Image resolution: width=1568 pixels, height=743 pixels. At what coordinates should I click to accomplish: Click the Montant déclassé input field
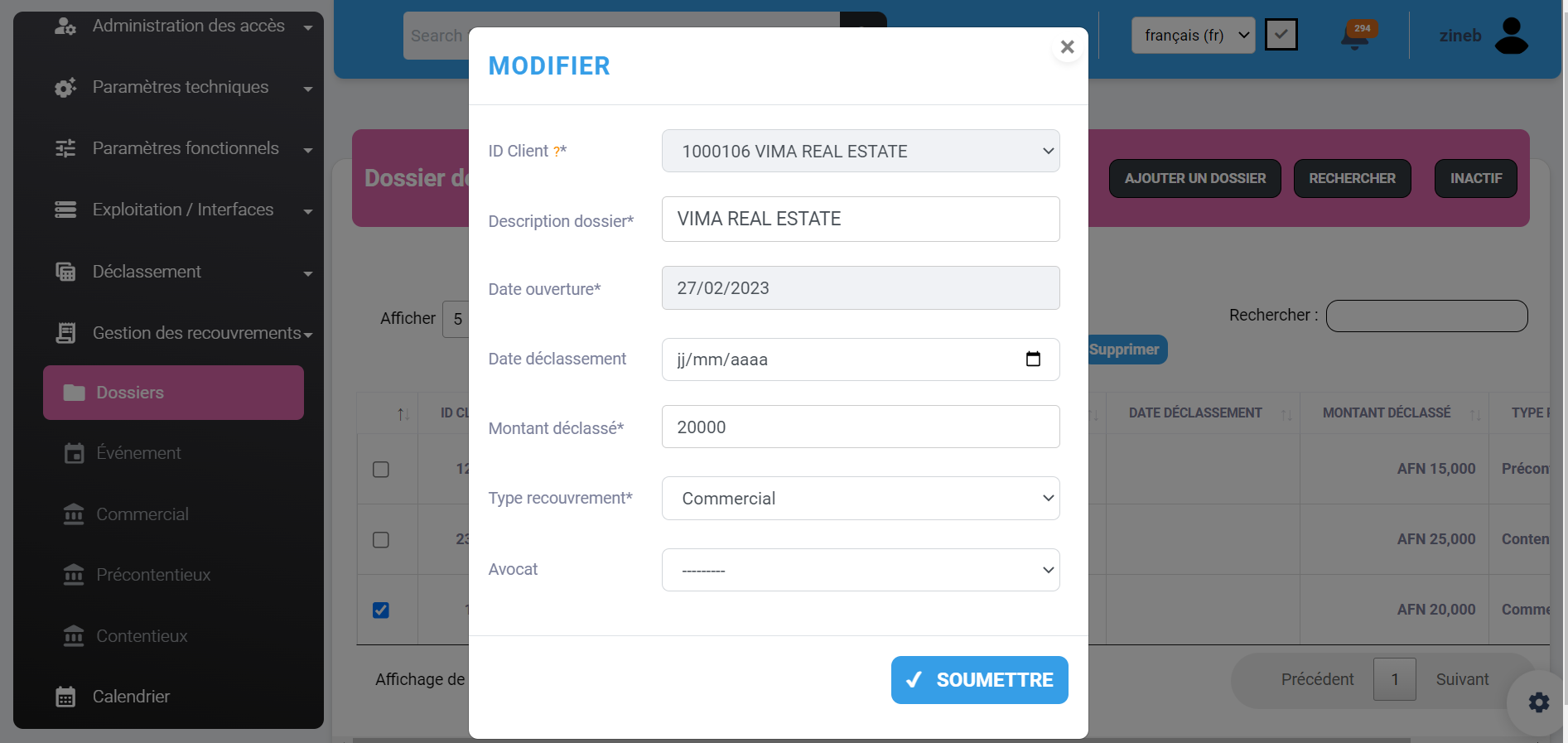pyautogui.click(x=860, y=427)
